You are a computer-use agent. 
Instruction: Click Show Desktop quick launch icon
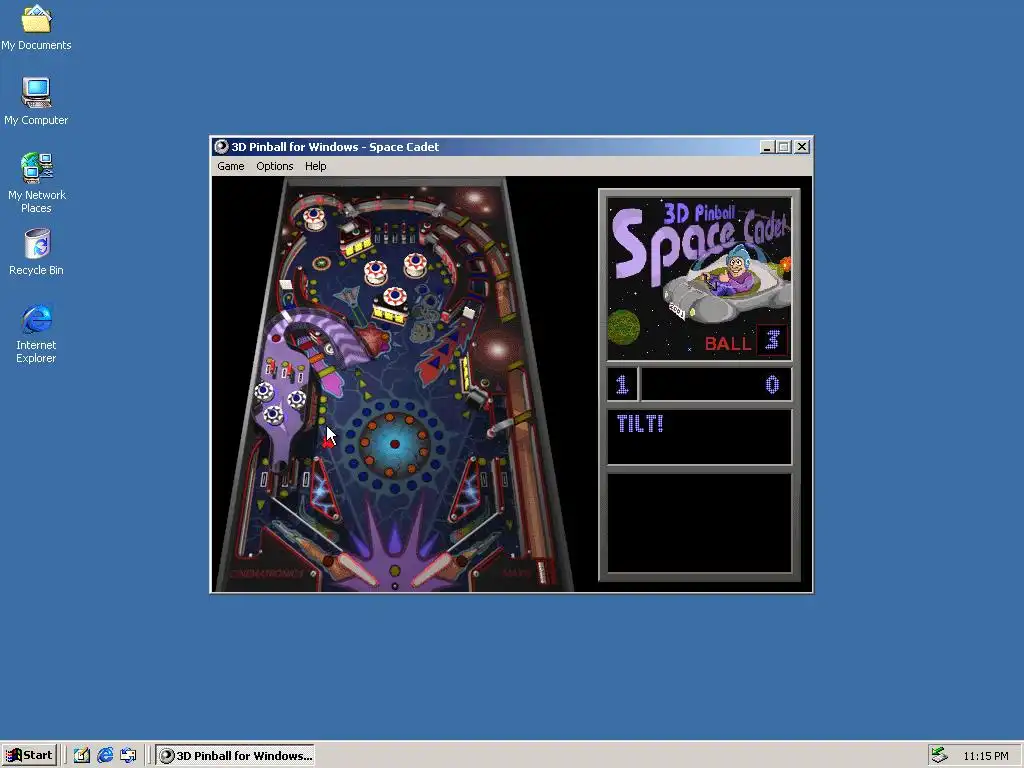82,756
